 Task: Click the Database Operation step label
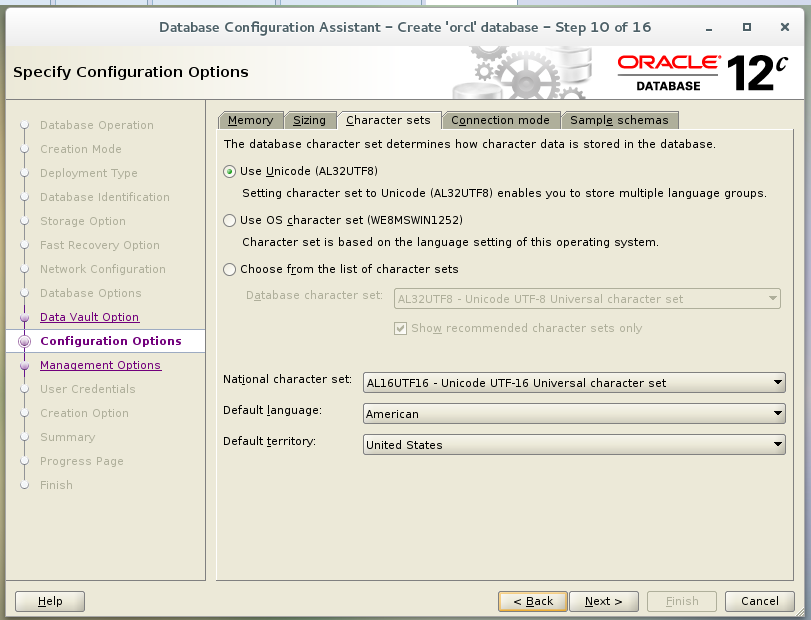(x=97, y=125)
